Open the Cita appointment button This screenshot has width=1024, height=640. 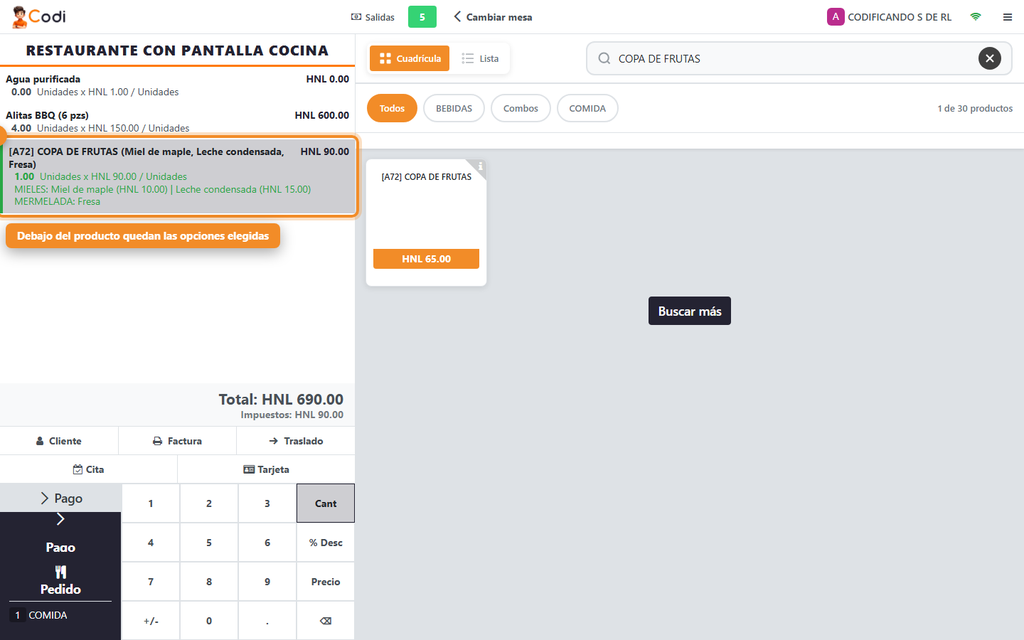[x=88, y=469]
